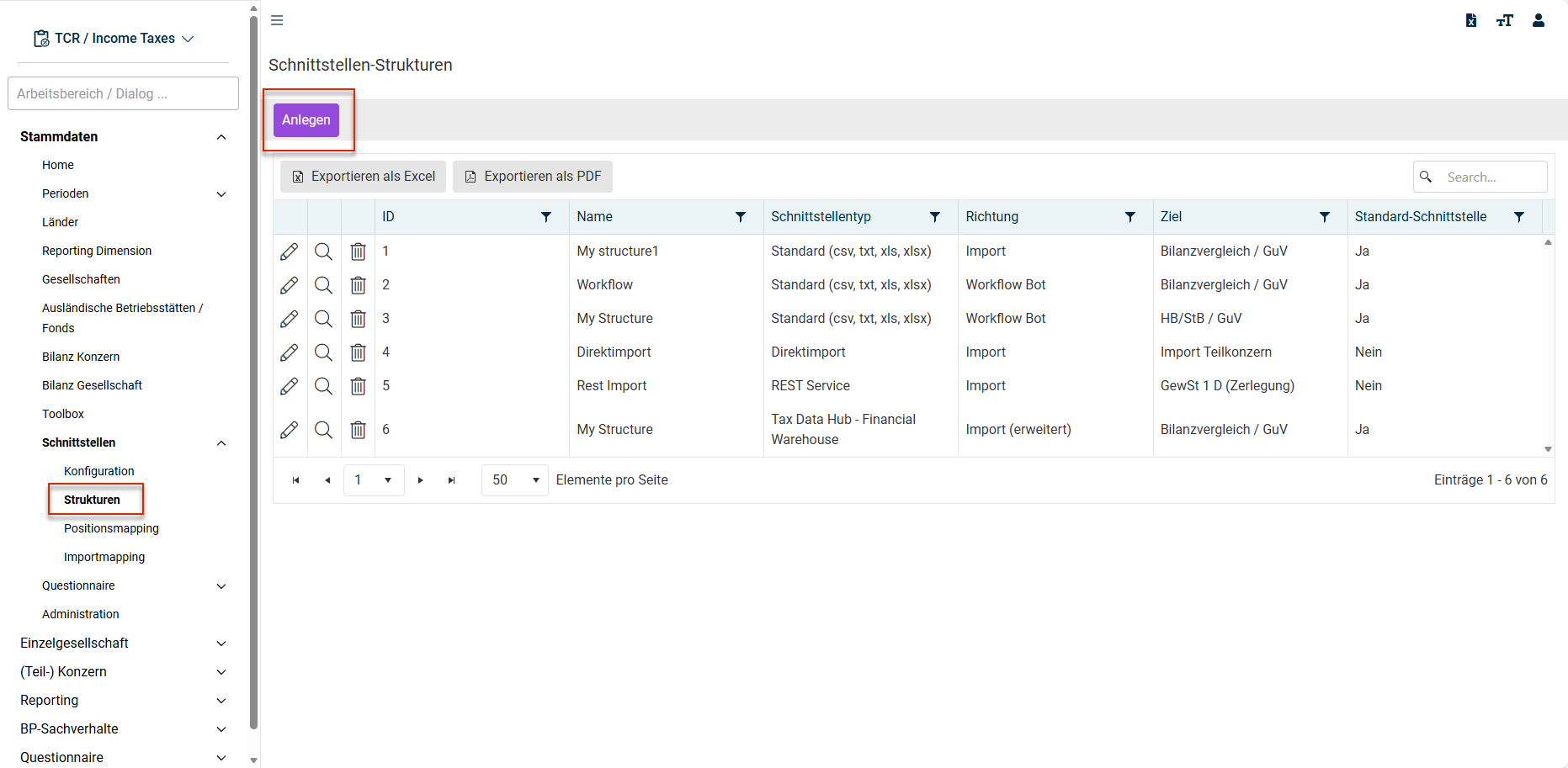Open user account icon
1568x768 pixels.
[1539, 20]
